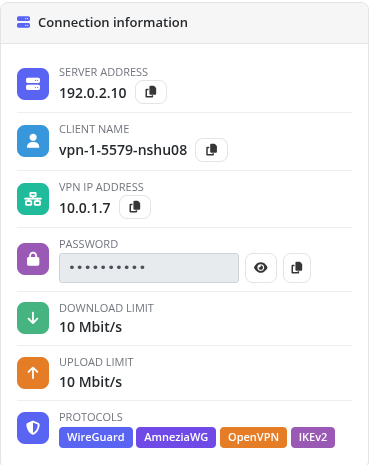The width and height of the screenshot is (375, 465).
Task: Select the IKEv2 protocol badge
Action: pyautogui.click(x=313, y=437)
